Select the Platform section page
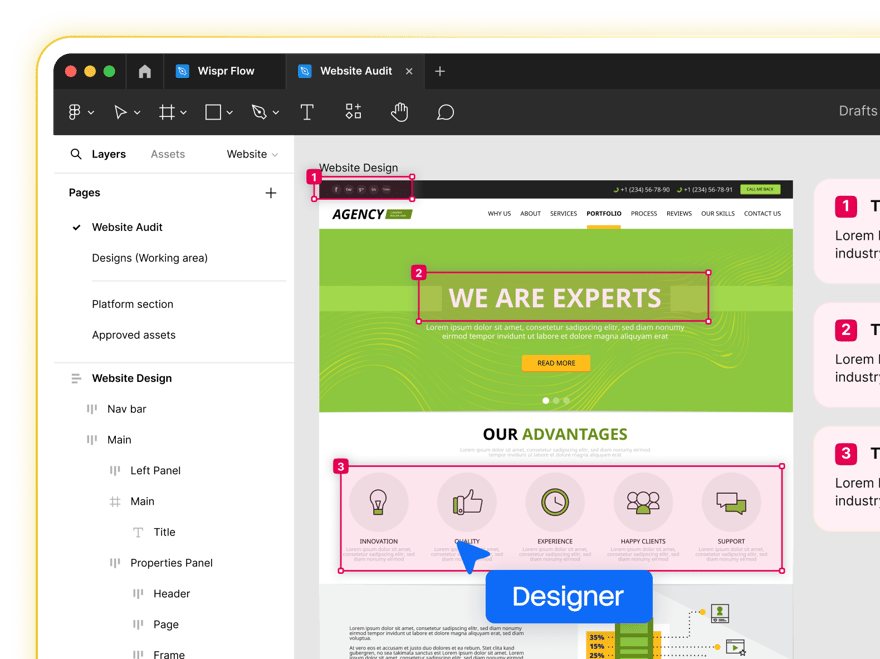The image size is (880, 659). coord(132,304)
